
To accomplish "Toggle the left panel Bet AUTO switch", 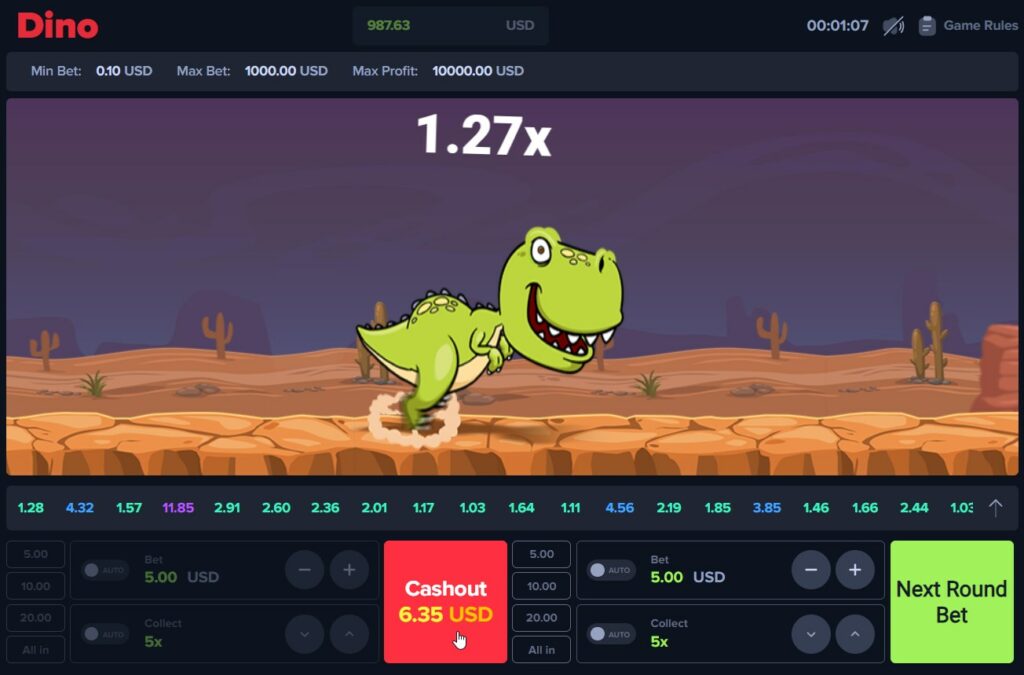I will pos(104,570).
